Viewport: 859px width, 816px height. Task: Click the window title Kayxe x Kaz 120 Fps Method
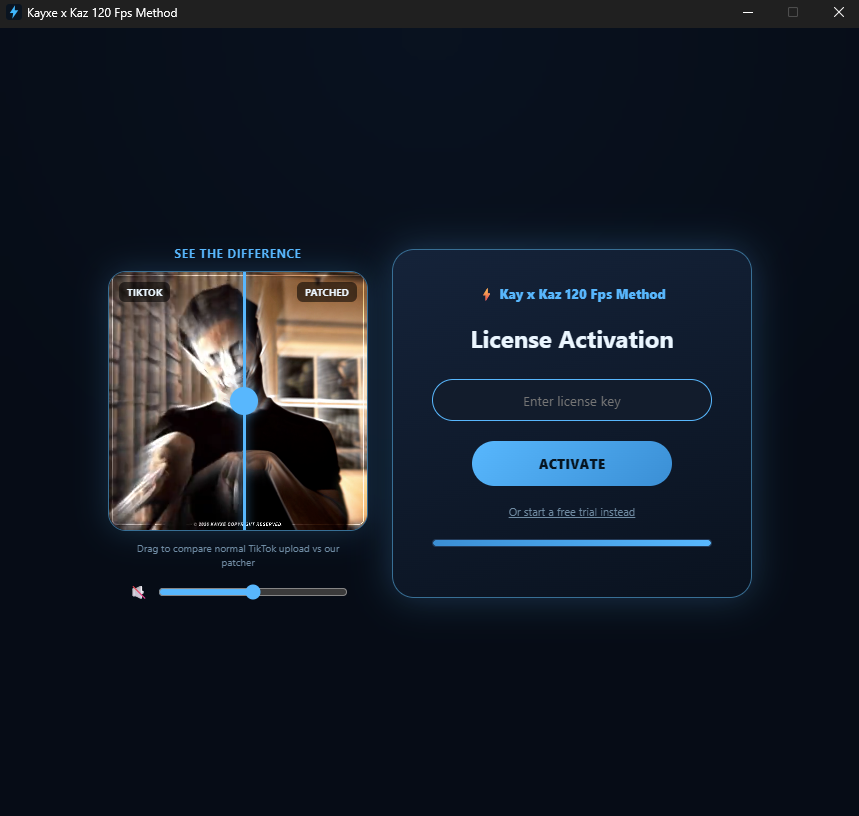(x=102, y=13)
